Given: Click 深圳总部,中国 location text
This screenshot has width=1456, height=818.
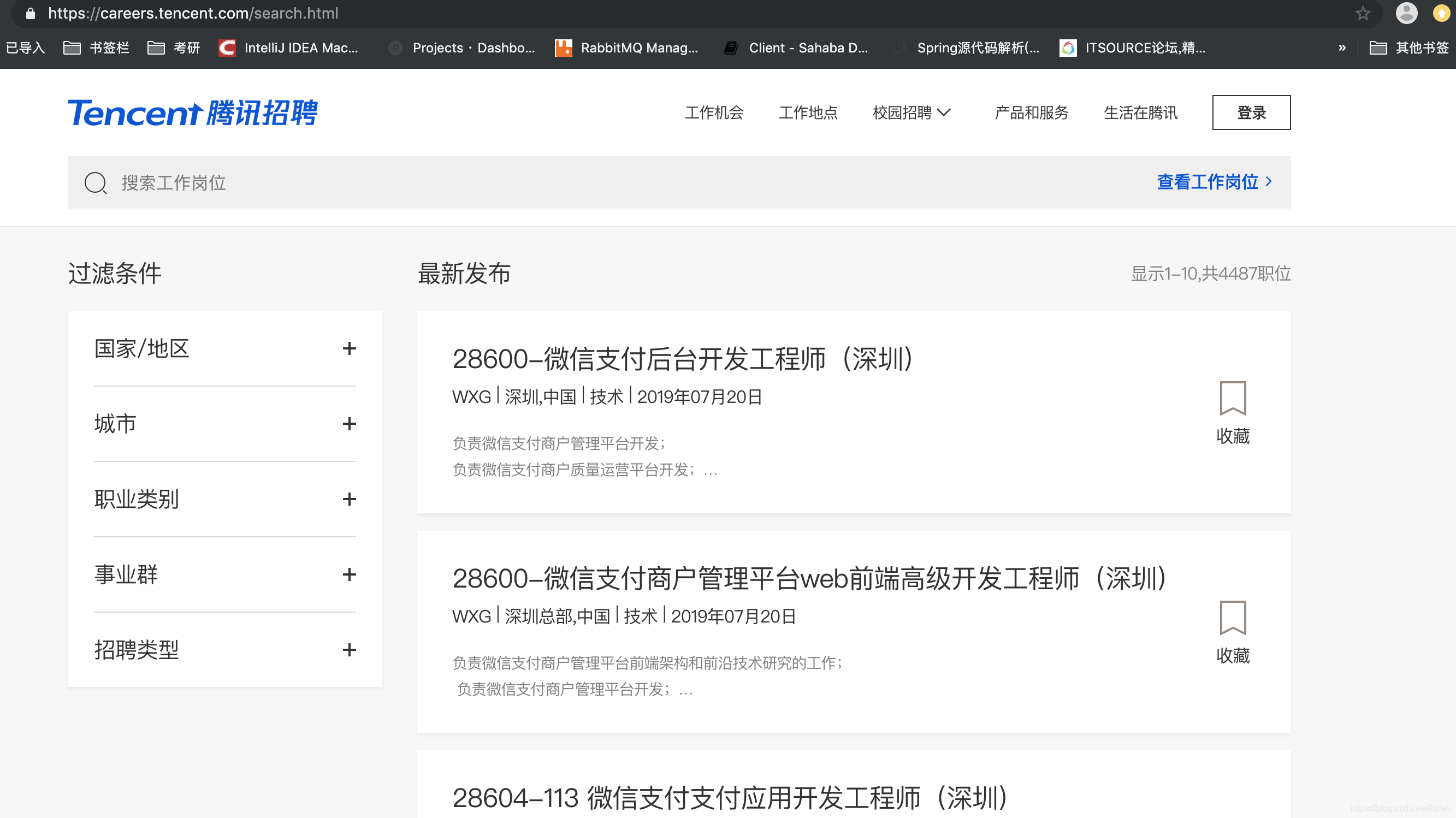Looking at the screenshot, I should (x=557, y=616).
